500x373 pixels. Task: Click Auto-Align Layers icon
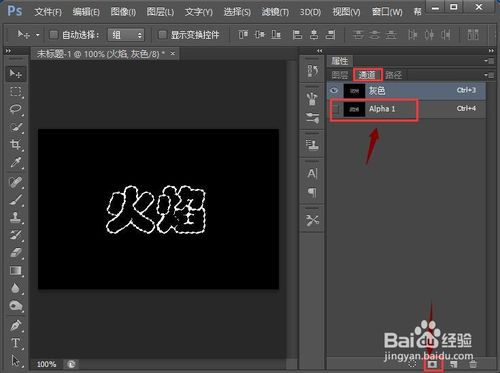(473, 34)
